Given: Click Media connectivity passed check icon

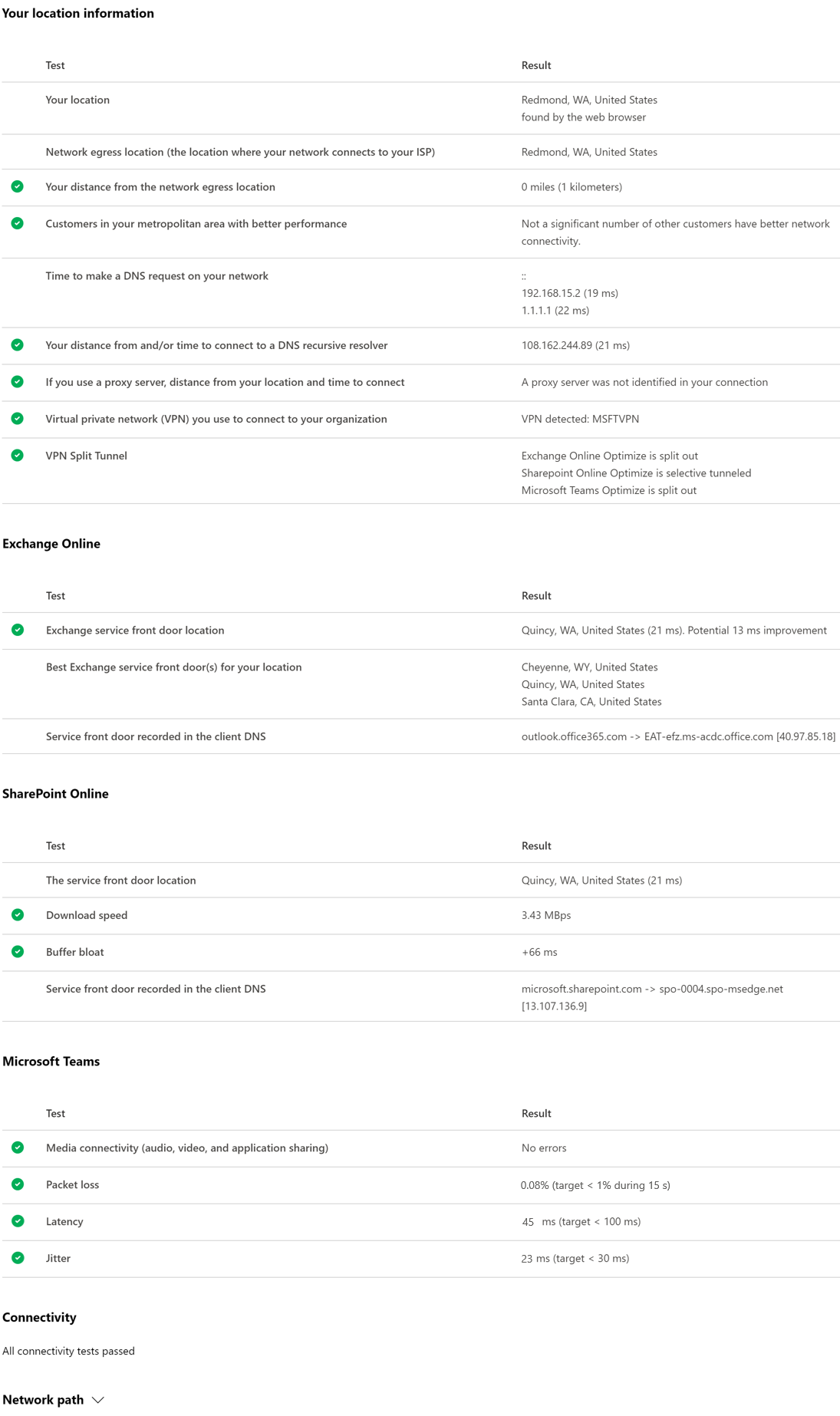Looking at the screenshot, I should [x=18, y=1148].
